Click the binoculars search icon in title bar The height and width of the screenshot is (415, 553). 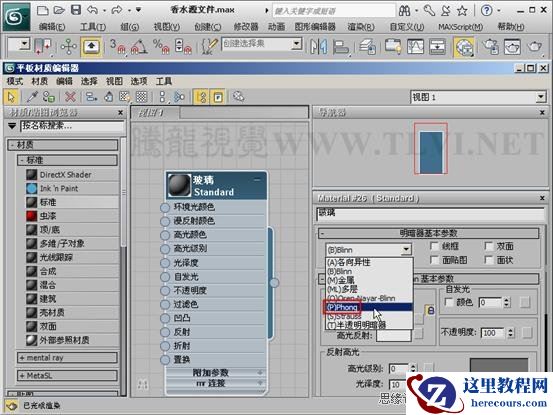tap(405, 11)
